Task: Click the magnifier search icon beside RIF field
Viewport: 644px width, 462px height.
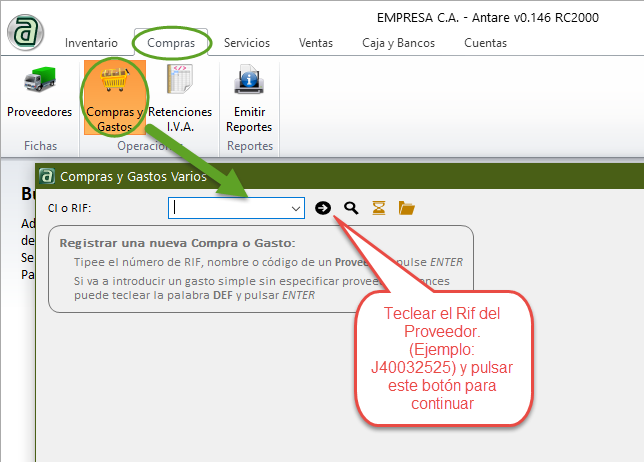Action: pos(351,208)
